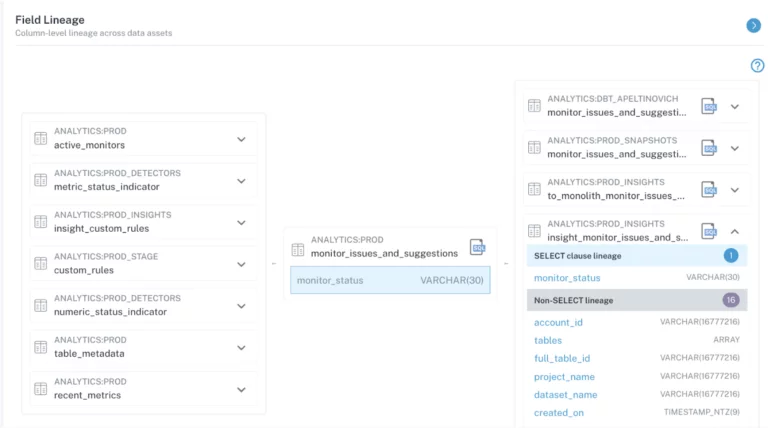Image resolution: width=768 pixels, height=428 pixels.
Task: Select SELECT clause lineage section header
Action: click(637, 256)
